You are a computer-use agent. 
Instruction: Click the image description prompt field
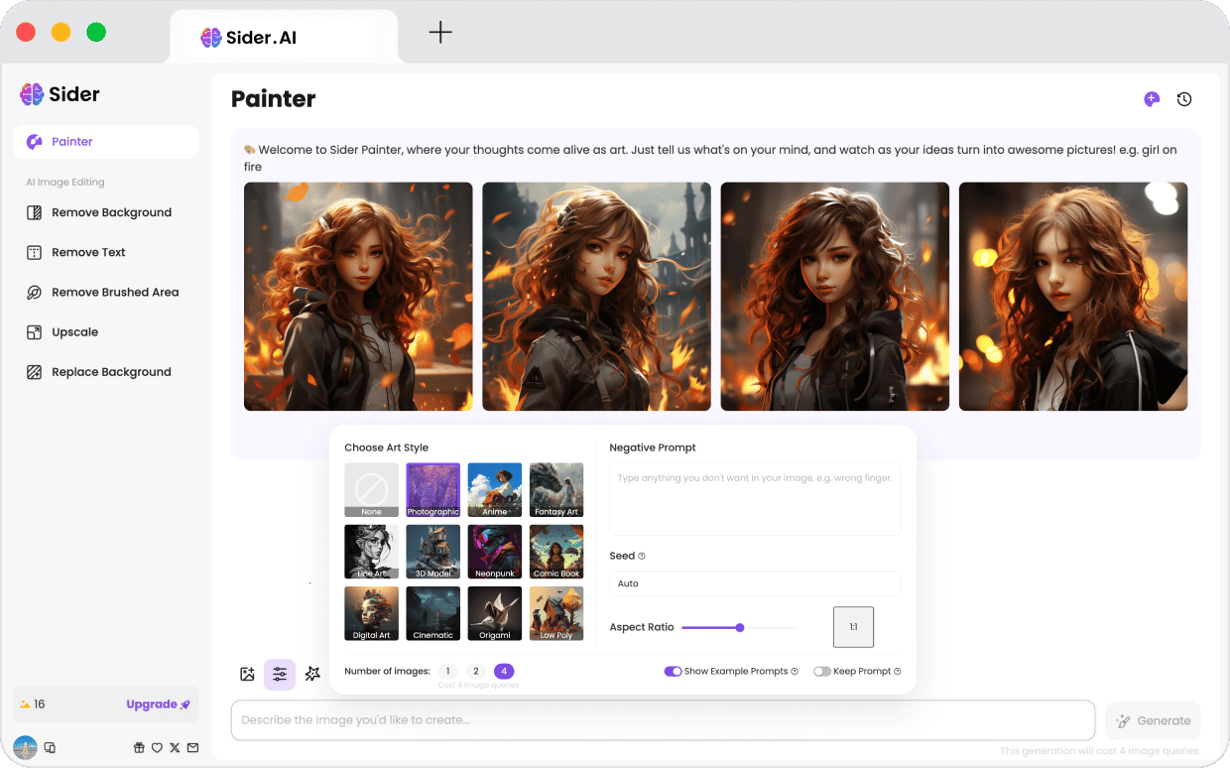(663, 720)
